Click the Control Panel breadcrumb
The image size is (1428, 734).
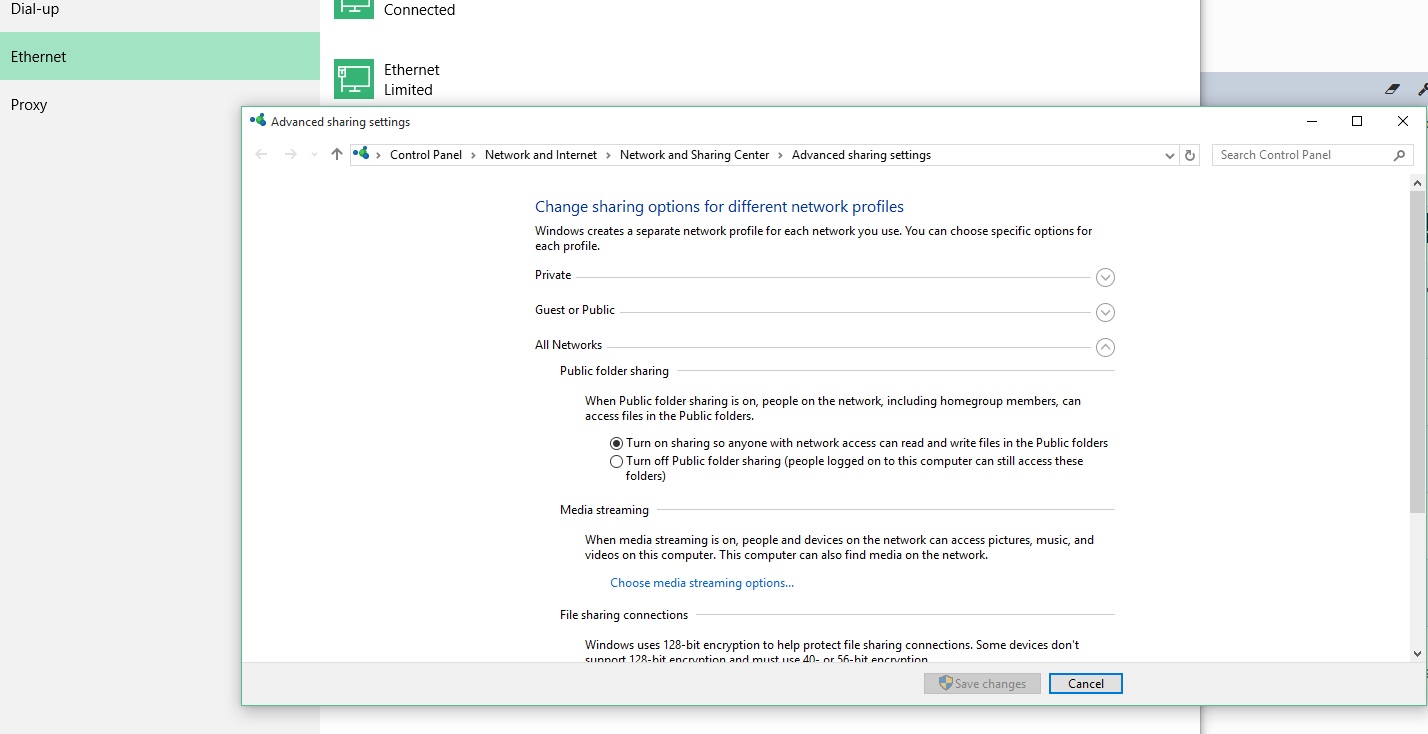pyautogui.click(x=426, y=155)
